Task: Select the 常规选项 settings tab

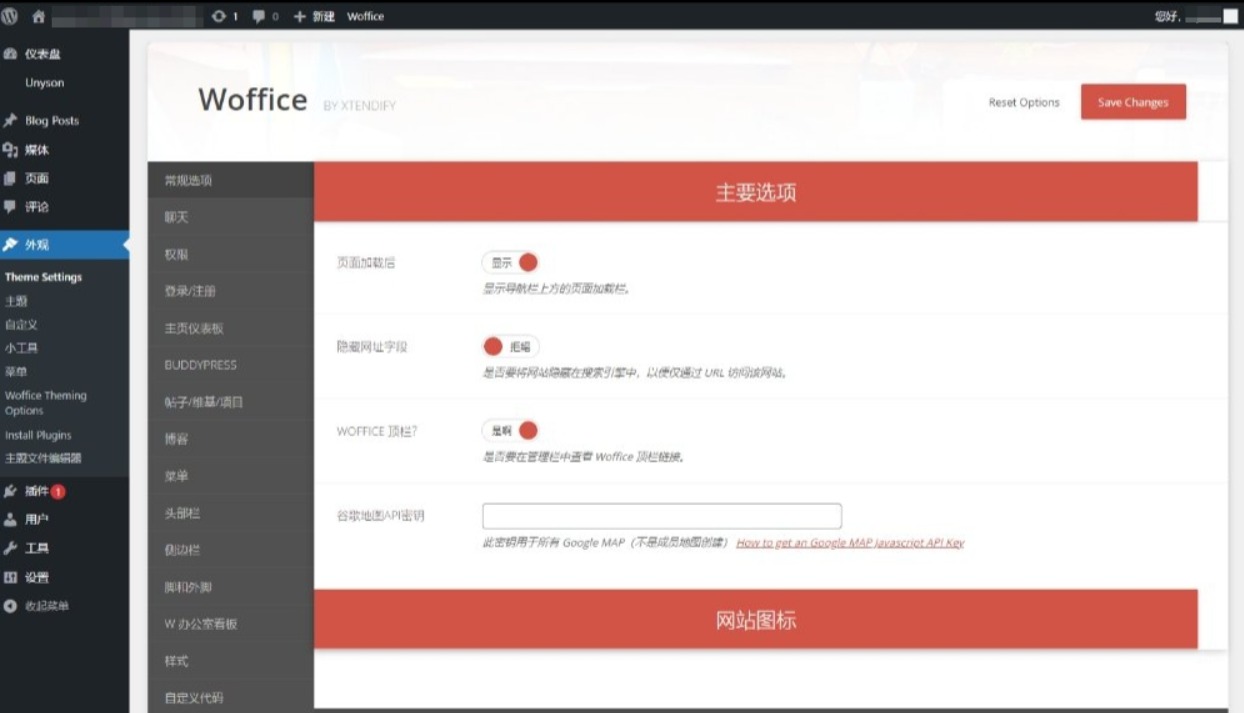Action: pyautogui.click(x=231, y=180)
